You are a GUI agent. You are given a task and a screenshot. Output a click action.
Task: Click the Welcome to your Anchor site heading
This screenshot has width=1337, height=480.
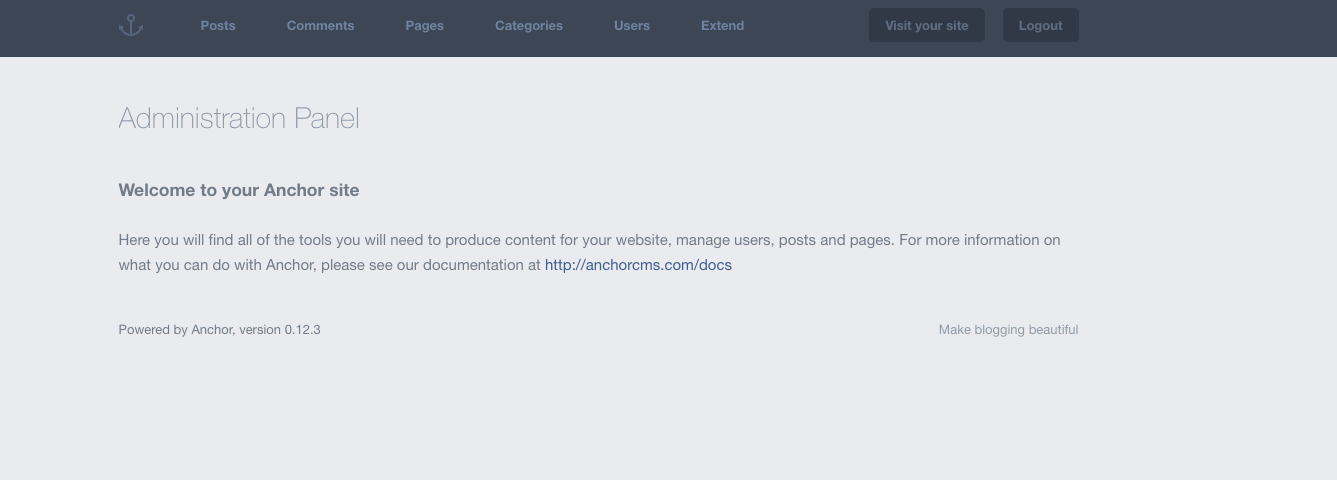pyautogui.click(x=239, y=190)
